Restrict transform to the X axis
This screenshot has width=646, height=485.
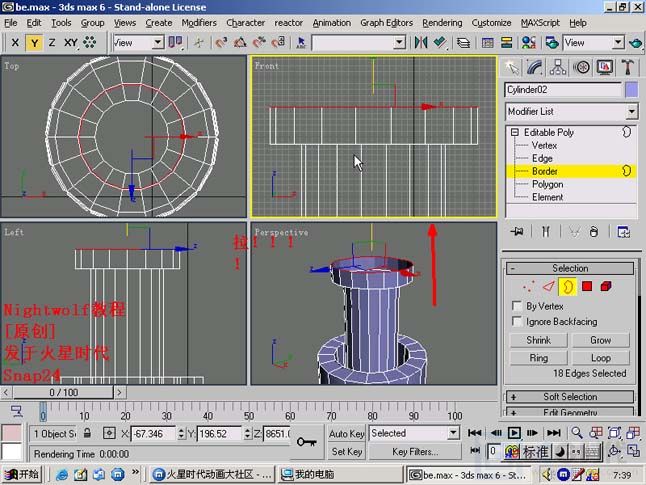[x=15, y=42]
